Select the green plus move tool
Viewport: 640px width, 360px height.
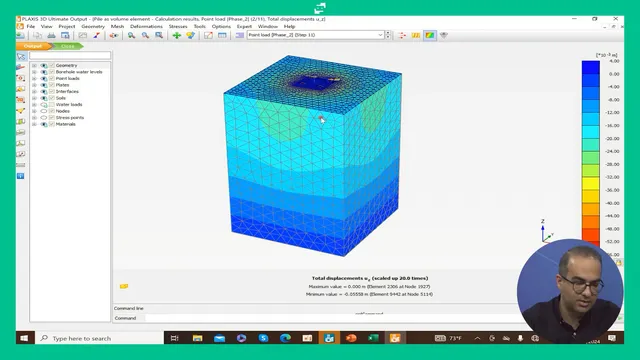(x=177, y=36)
